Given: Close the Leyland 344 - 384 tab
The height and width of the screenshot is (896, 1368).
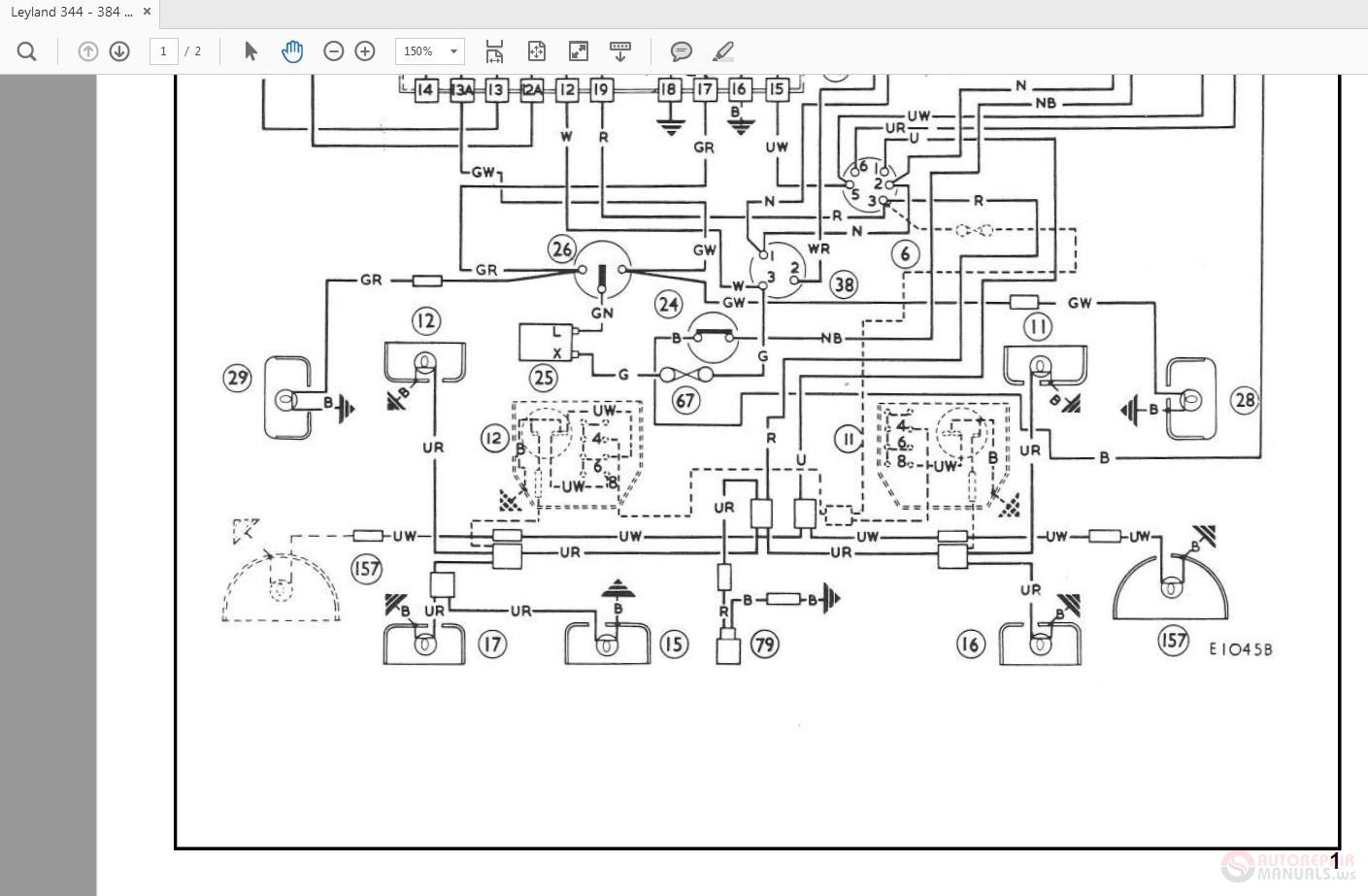Looking at the screenshot, I should click(147, 13).
